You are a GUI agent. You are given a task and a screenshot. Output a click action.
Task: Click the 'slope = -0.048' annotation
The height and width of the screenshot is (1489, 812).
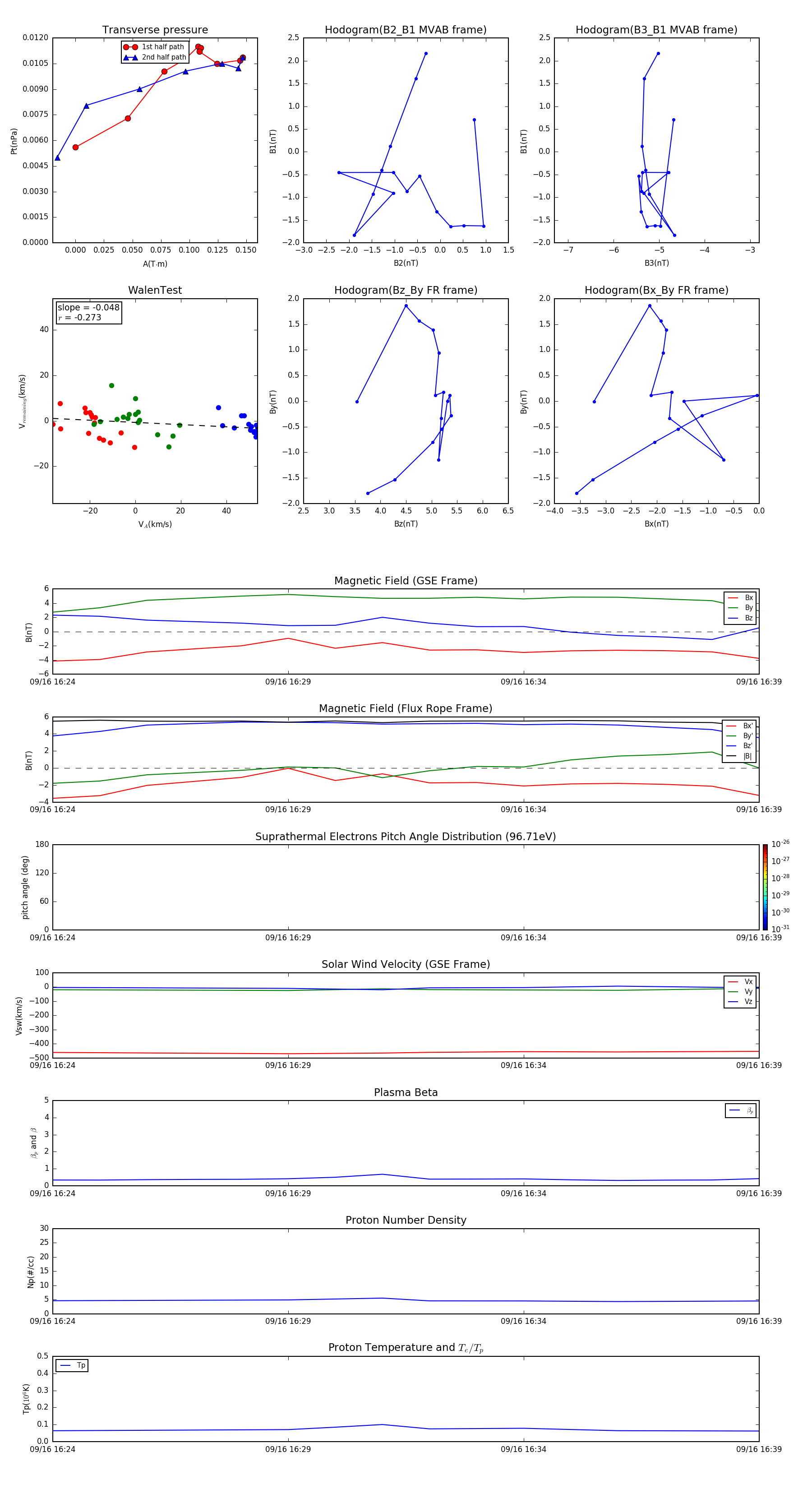88,308
